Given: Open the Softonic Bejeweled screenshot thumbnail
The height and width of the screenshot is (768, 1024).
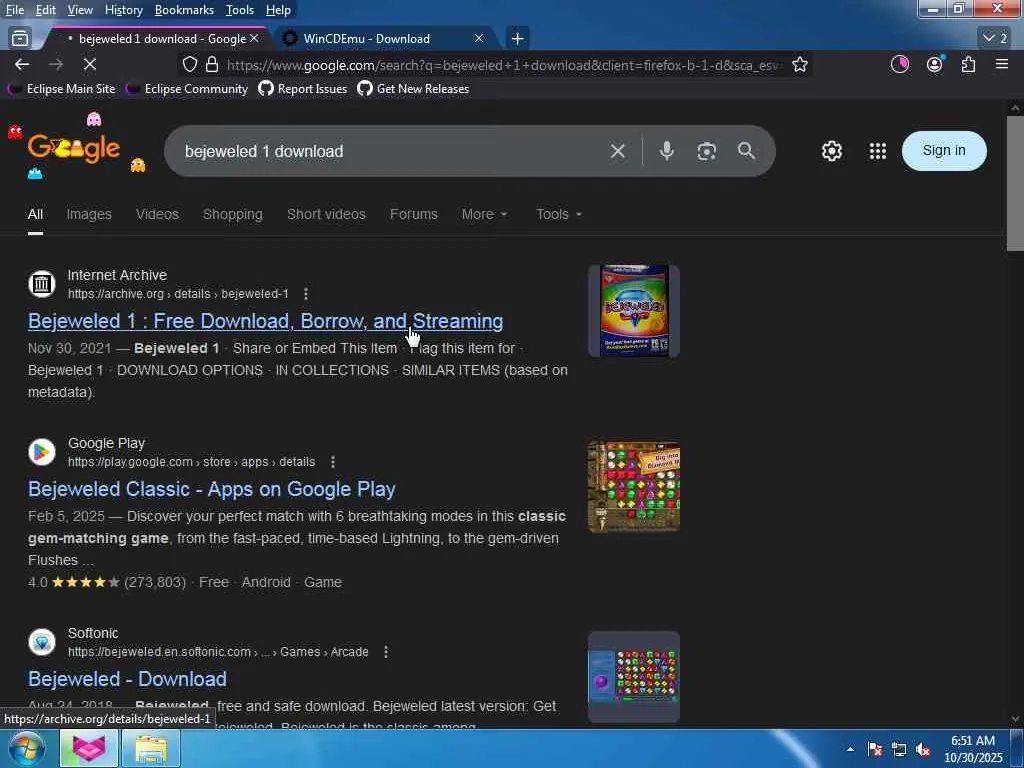Looking at the screenshot, I should [633, 677].
